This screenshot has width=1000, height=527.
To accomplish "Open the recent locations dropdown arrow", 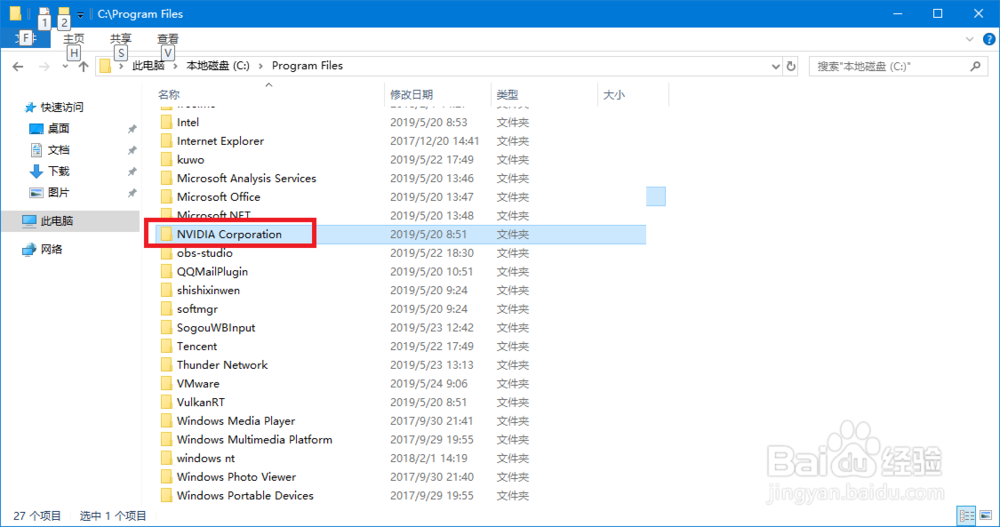I will (65, 66).
